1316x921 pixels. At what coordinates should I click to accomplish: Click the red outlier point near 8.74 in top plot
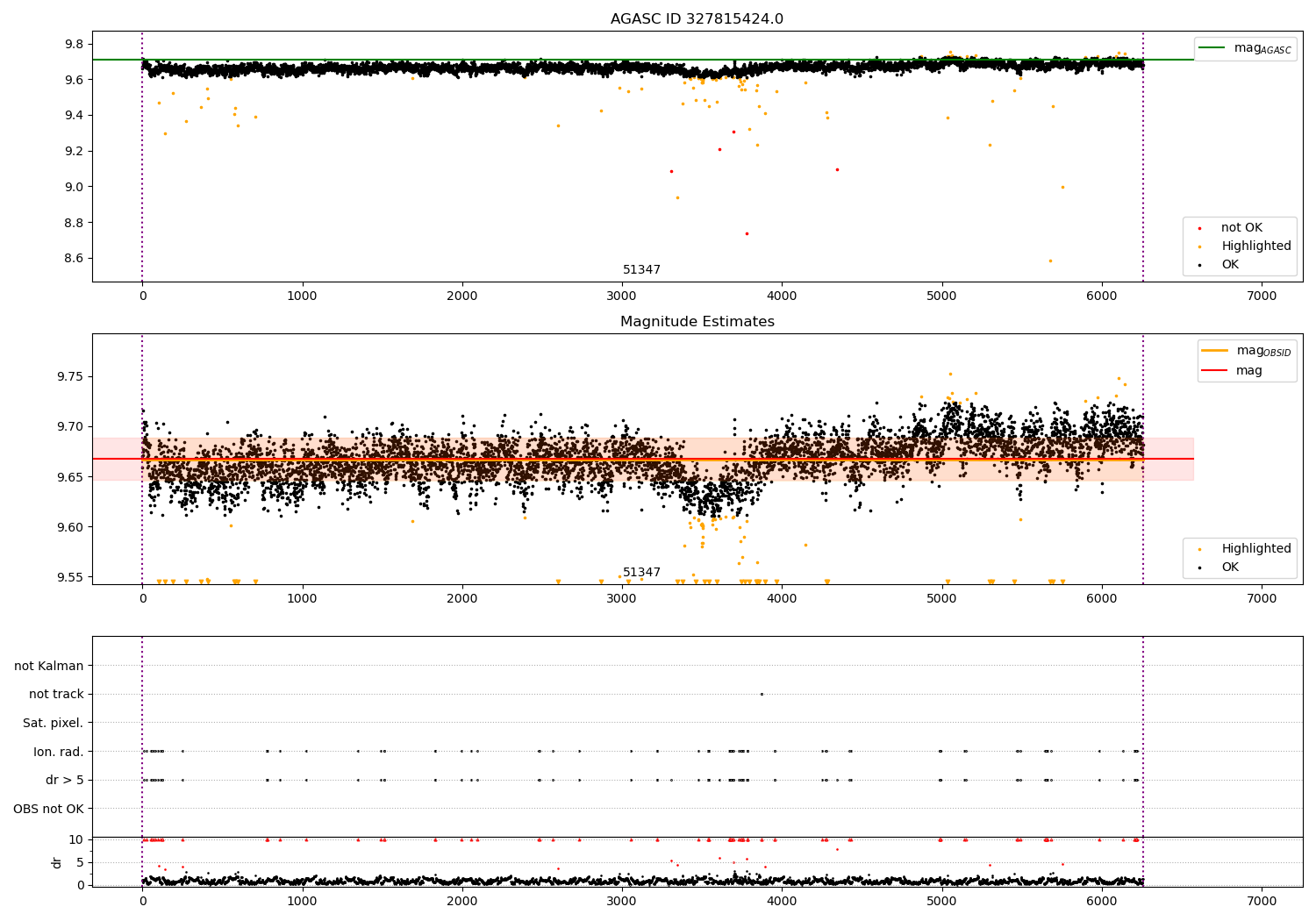pos(747,233)
